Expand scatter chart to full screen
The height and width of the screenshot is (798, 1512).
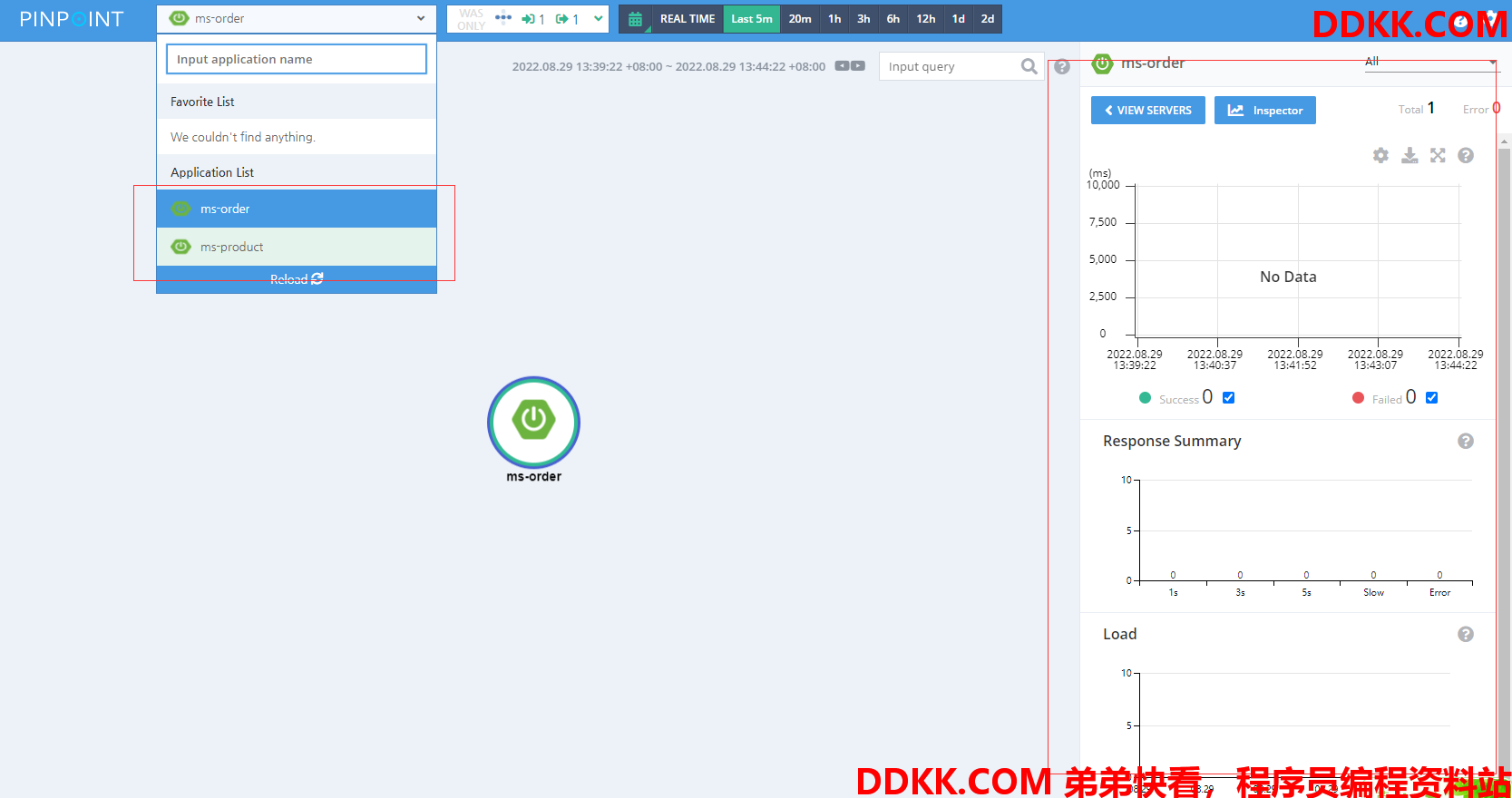[x=1438, y=155]
